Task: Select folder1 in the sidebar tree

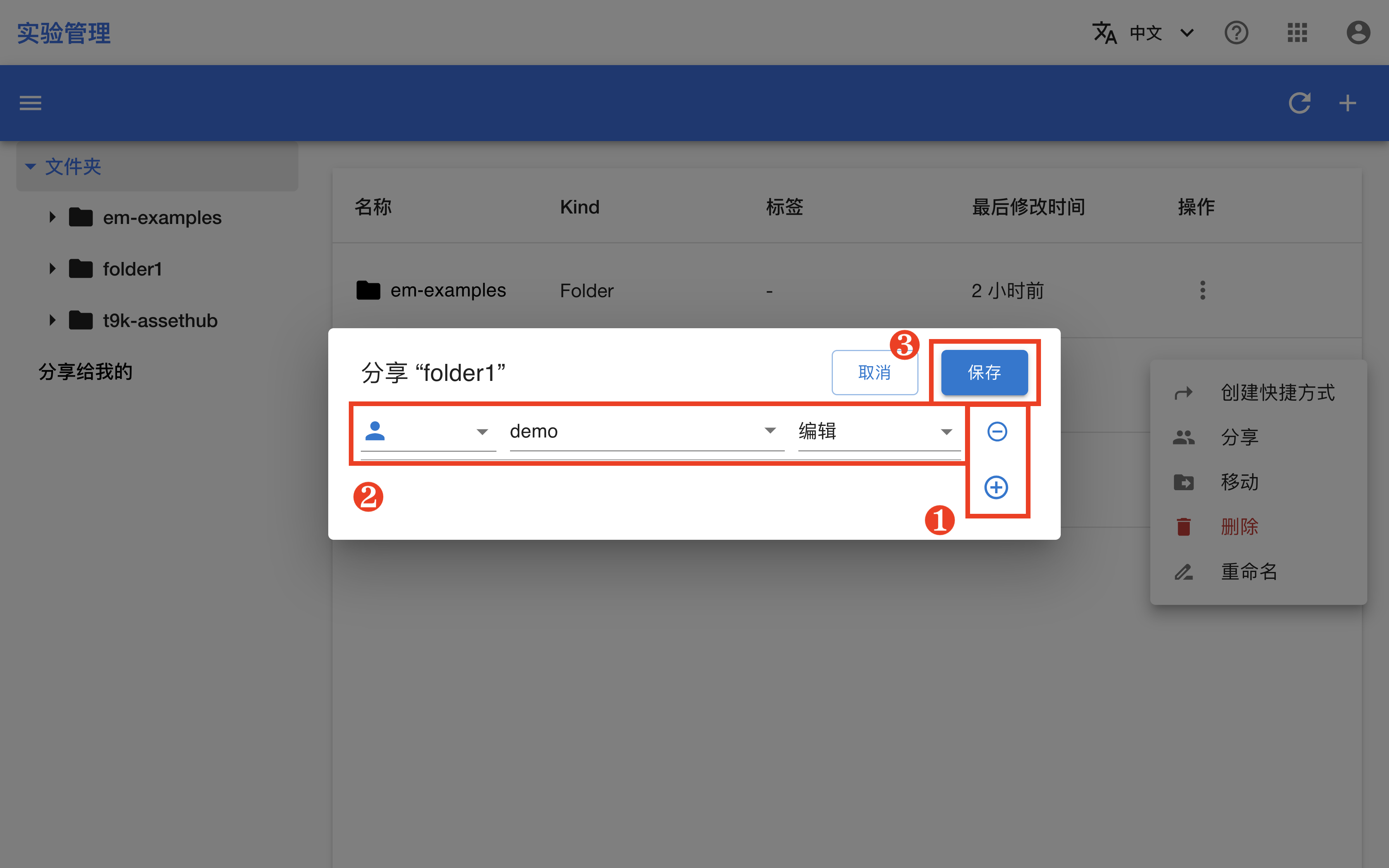Action: point(132,269)
